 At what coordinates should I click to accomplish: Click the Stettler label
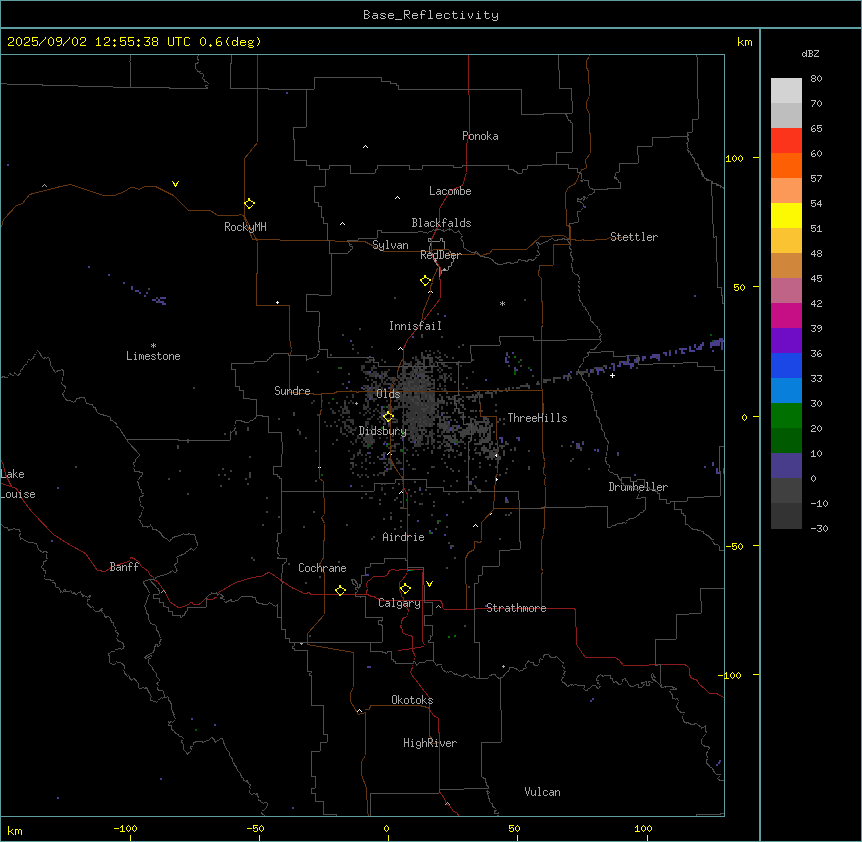tap(634, 237)
